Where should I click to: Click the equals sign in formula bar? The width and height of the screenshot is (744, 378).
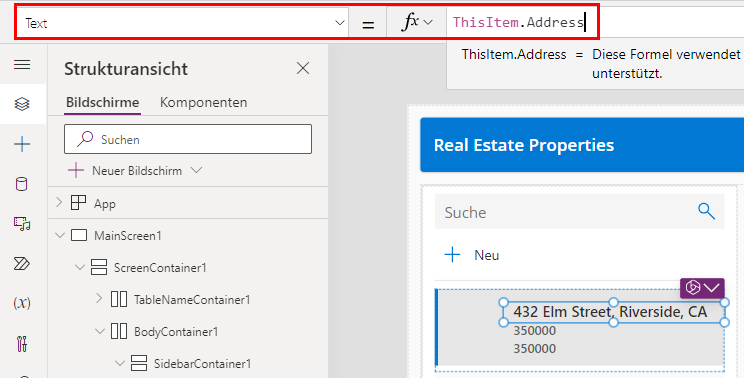tap(368, 24)
